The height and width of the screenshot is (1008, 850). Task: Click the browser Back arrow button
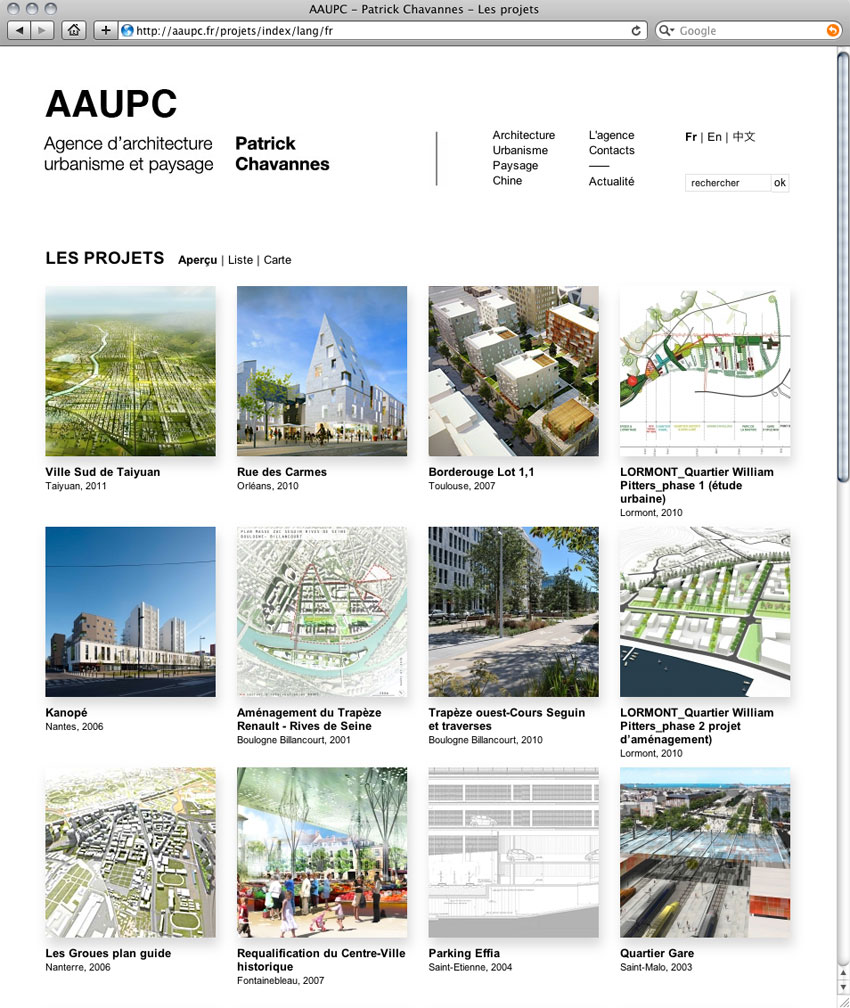(x=20, y=31)
